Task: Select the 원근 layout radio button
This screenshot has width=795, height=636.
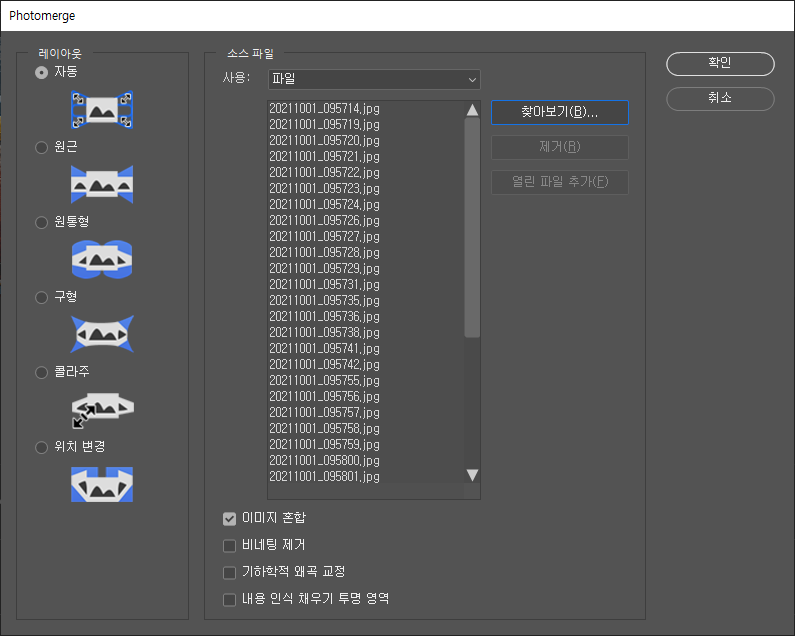Action: coord(42,148)
